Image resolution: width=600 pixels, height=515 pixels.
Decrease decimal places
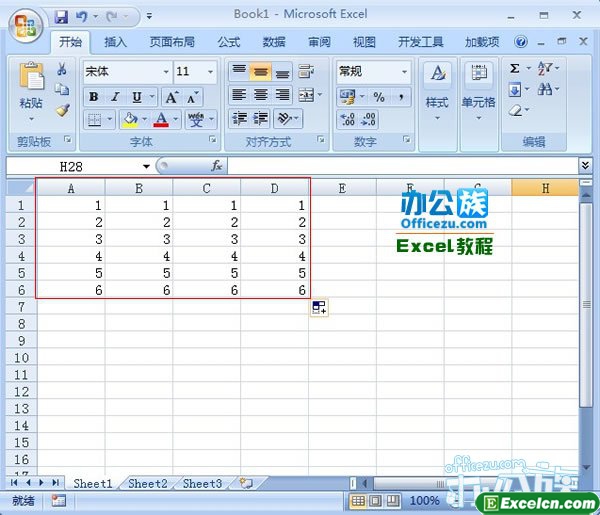pos(368,119)
